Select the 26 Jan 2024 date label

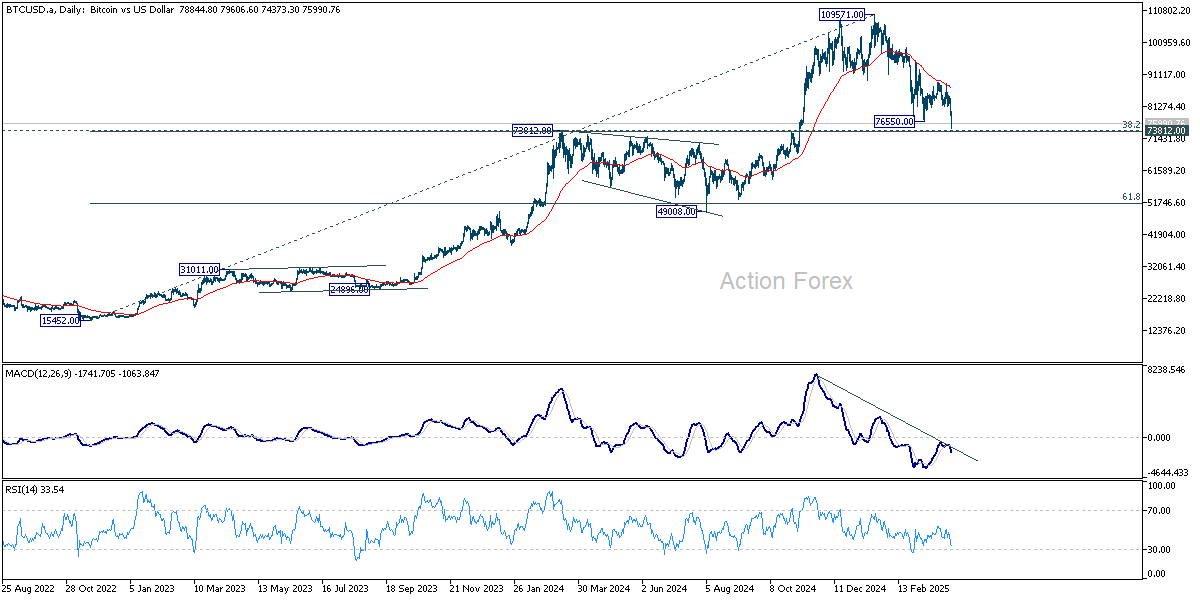pyautogui.click(x=540, y=590)
